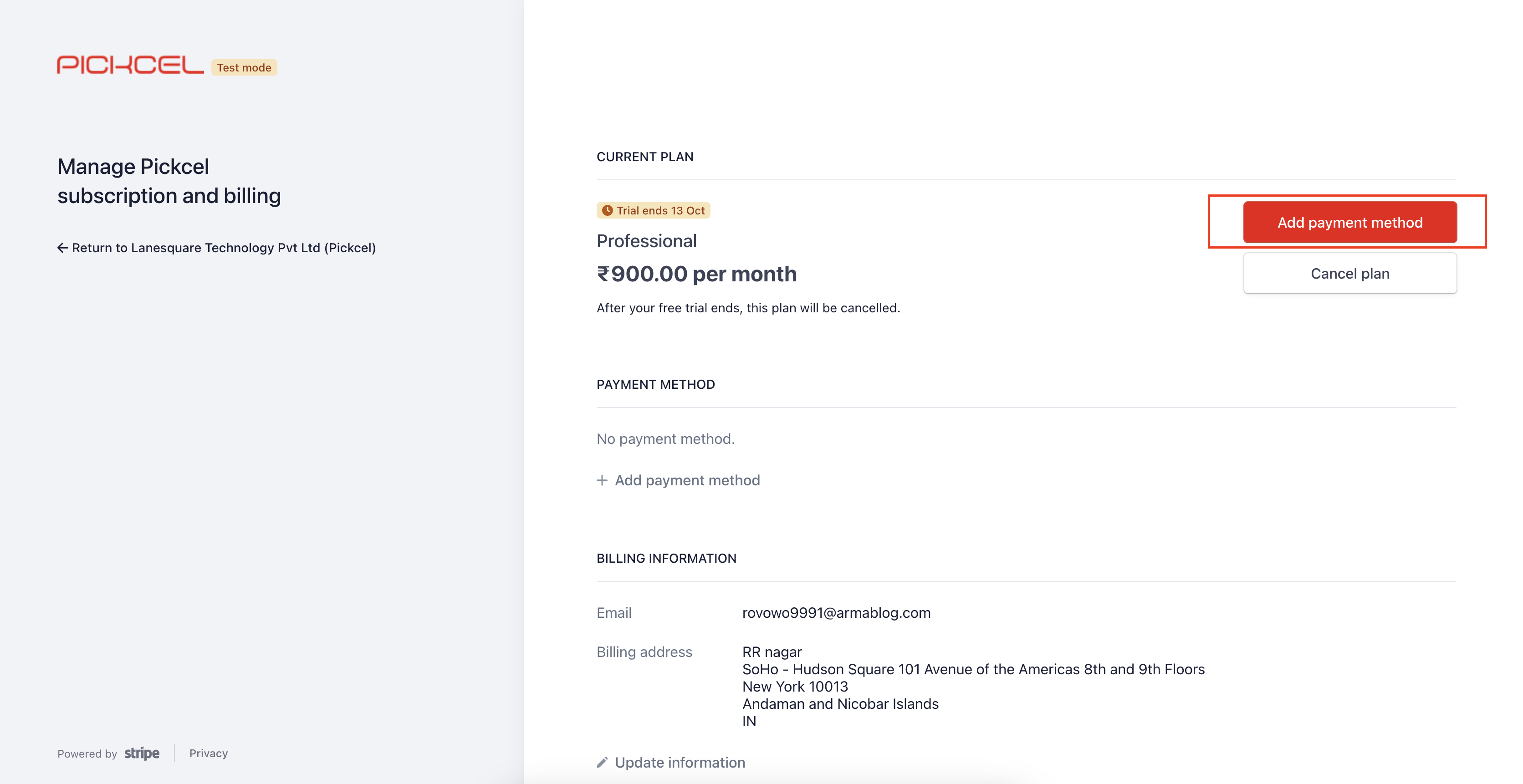This screenshot has width=1523, height=784.
Task: Click the grey Add payment method link text
Action: click(687, 480)
